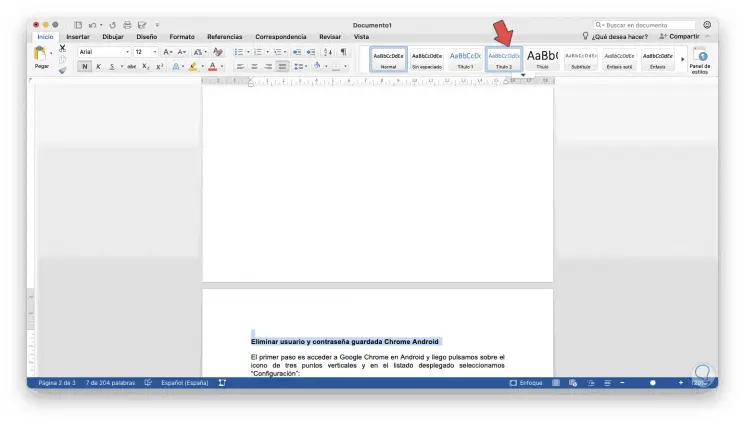Viewport: 745px width, 424px height.
Task: Decrease paragraph indent
Action: point(296,52)
